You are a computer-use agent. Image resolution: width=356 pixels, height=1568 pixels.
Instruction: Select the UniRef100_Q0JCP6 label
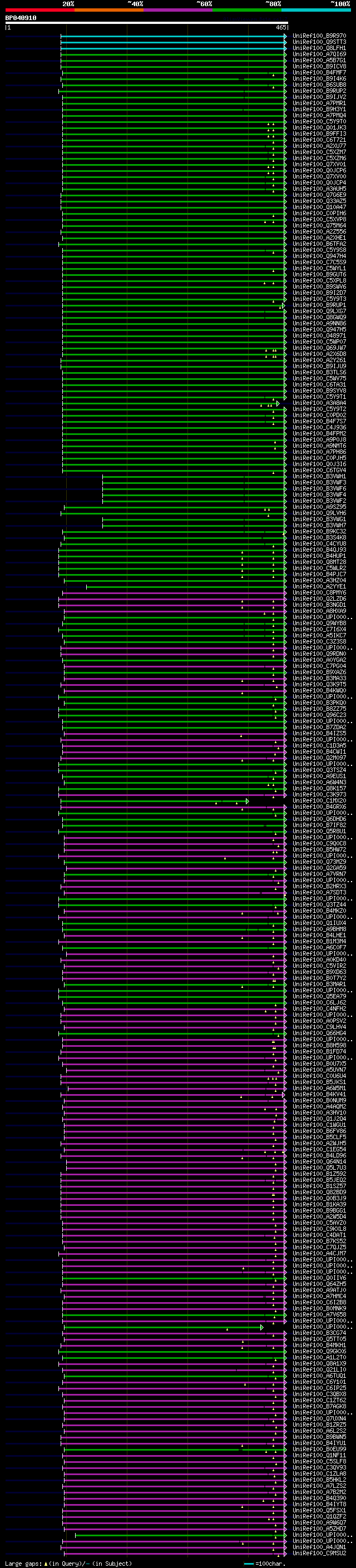pyautogui.click(x=319, y=170)
